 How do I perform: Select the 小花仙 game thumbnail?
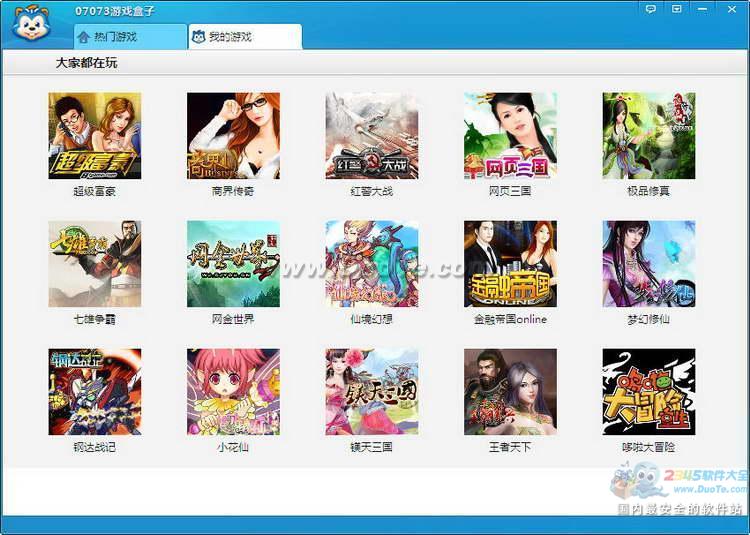click(233, 392)
